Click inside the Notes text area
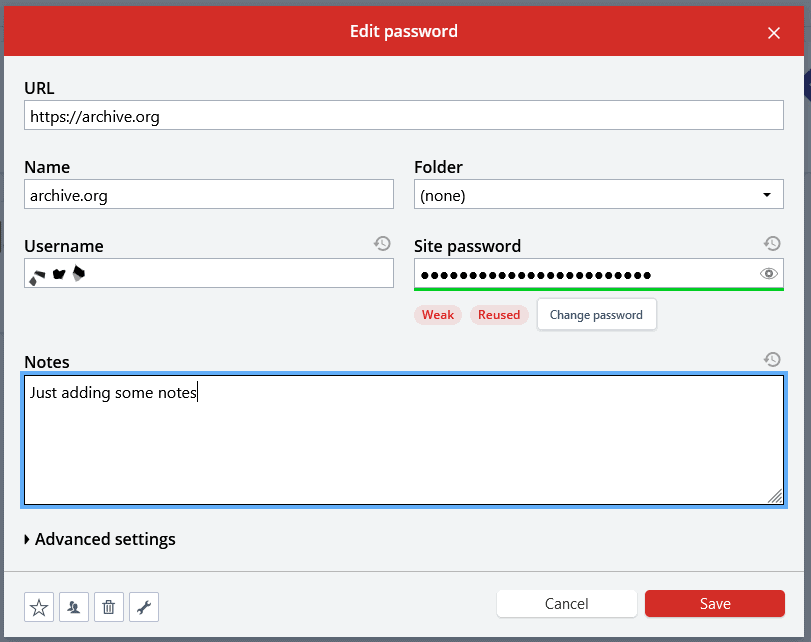This screenshot has height=642, width=811. click(x=403, y=440)
